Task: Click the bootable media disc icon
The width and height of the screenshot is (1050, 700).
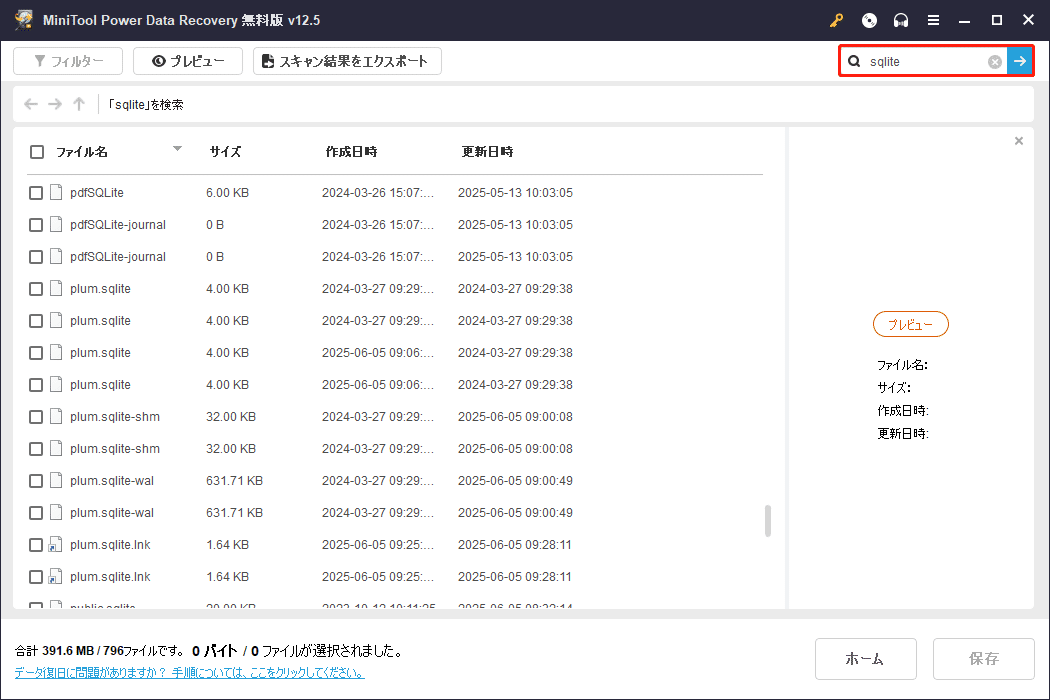Action: click(x=869, y=20)
